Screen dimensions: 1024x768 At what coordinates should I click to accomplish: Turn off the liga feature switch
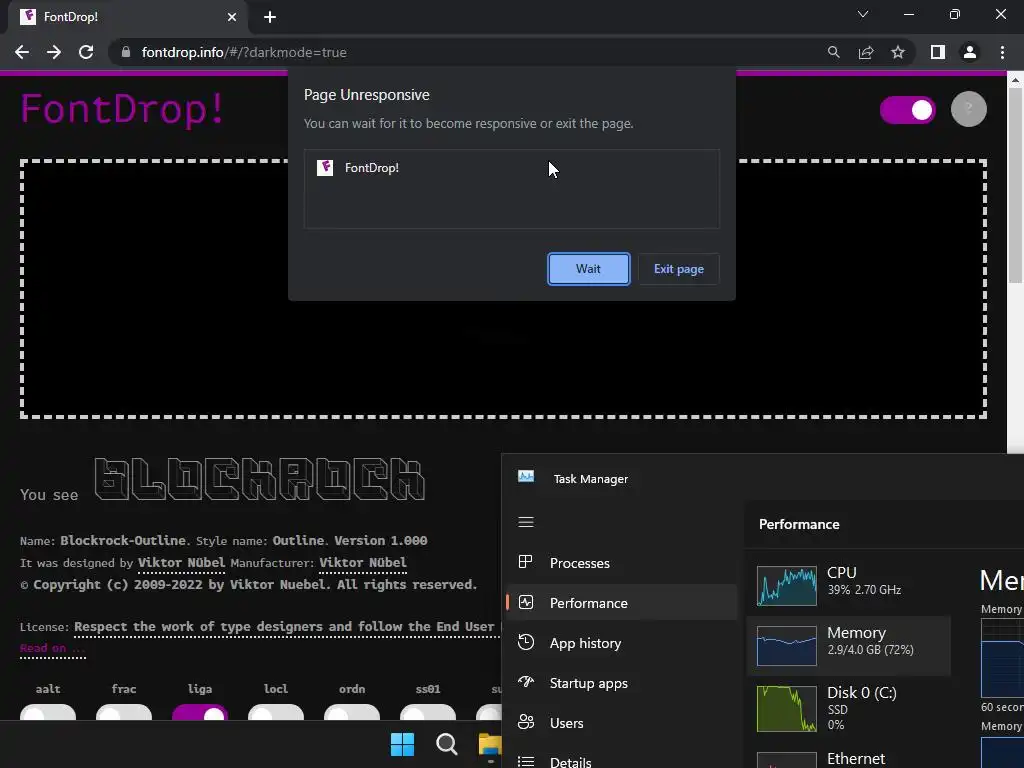[200, 712]
